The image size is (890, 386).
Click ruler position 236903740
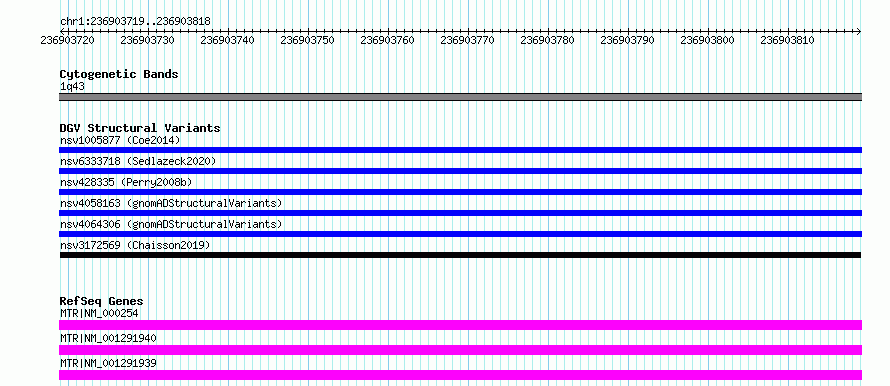point(228,40)
